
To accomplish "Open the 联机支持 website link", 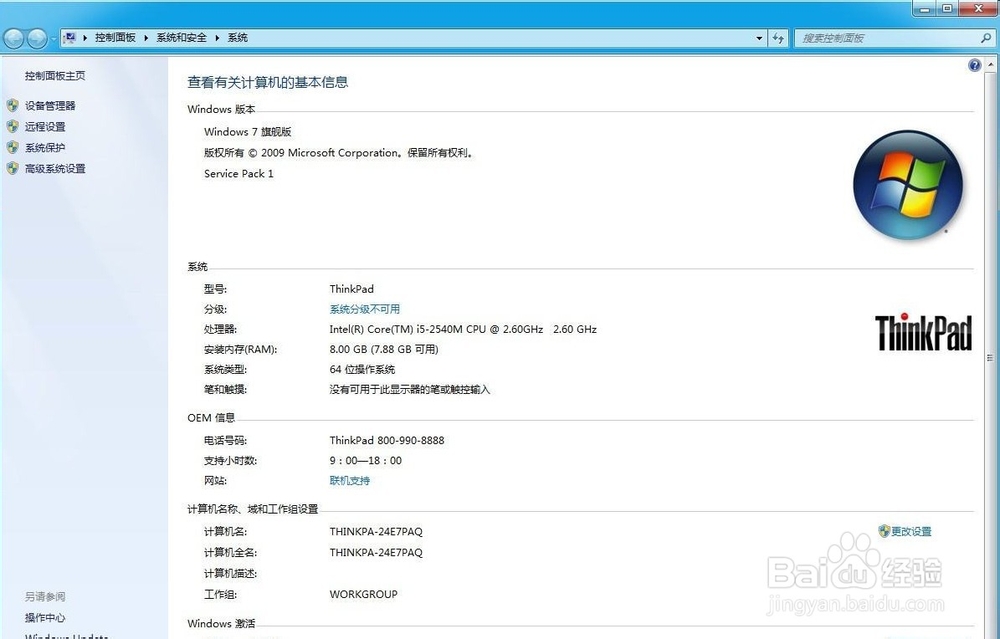I will (x=349, y=481).
